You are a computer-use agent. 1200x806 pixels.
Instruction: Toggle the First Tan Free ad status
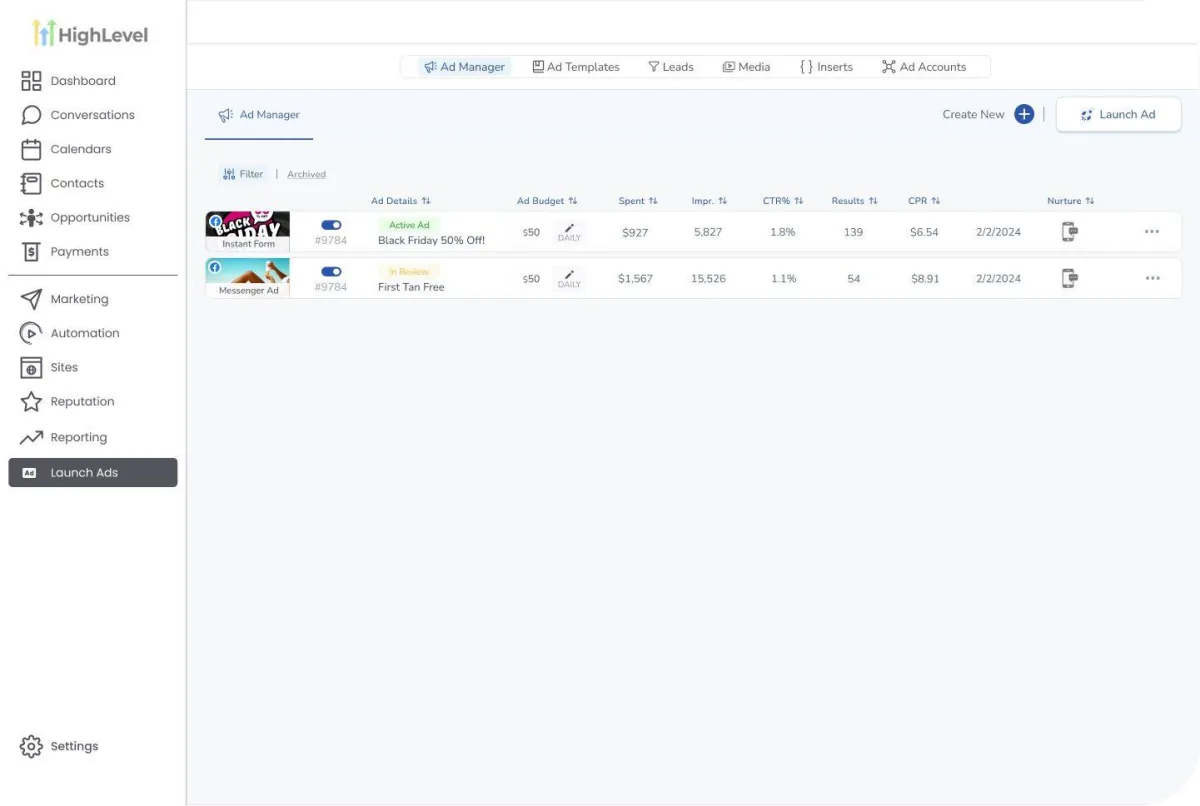[x=330, y=271]
